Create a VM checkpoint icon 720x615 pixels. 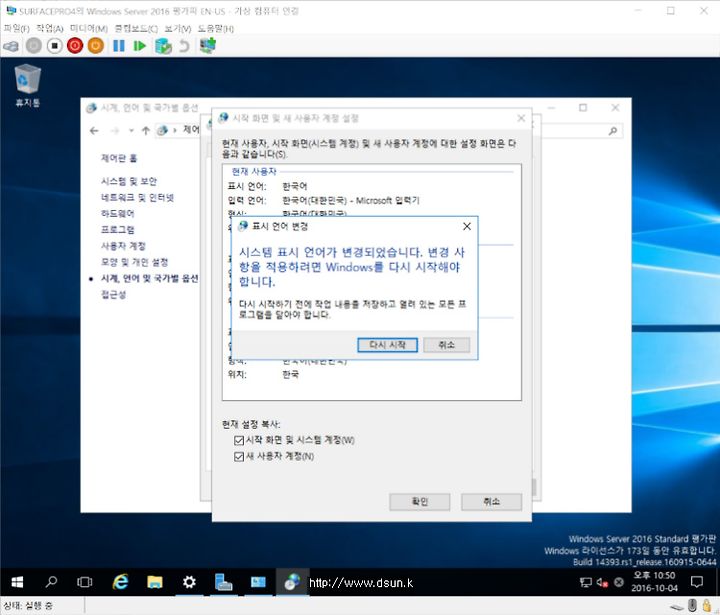(163, 46)
